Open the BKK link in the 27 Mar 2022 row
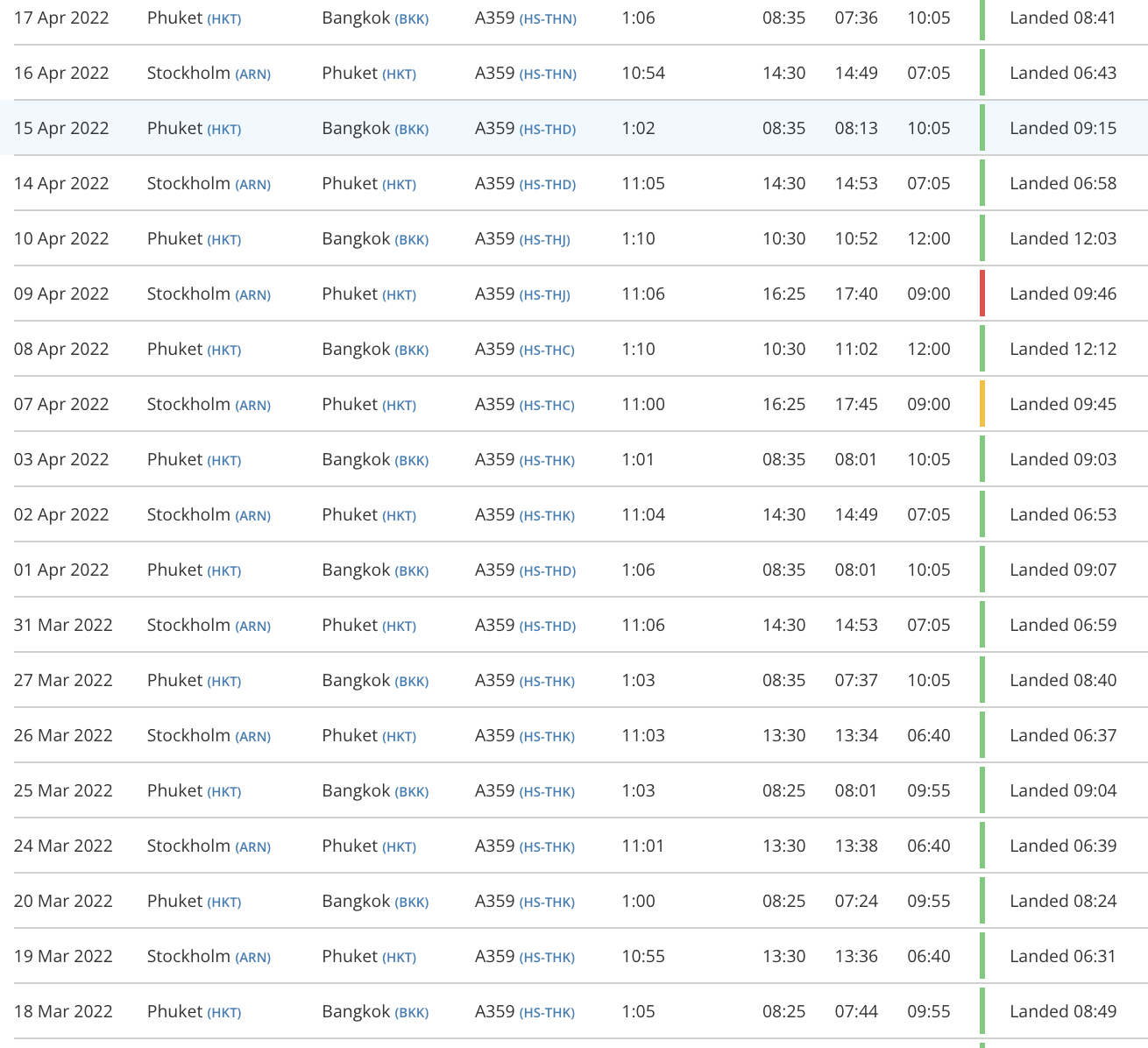1148x1048 pixels. pyautogui.click(x=412, y=682)
